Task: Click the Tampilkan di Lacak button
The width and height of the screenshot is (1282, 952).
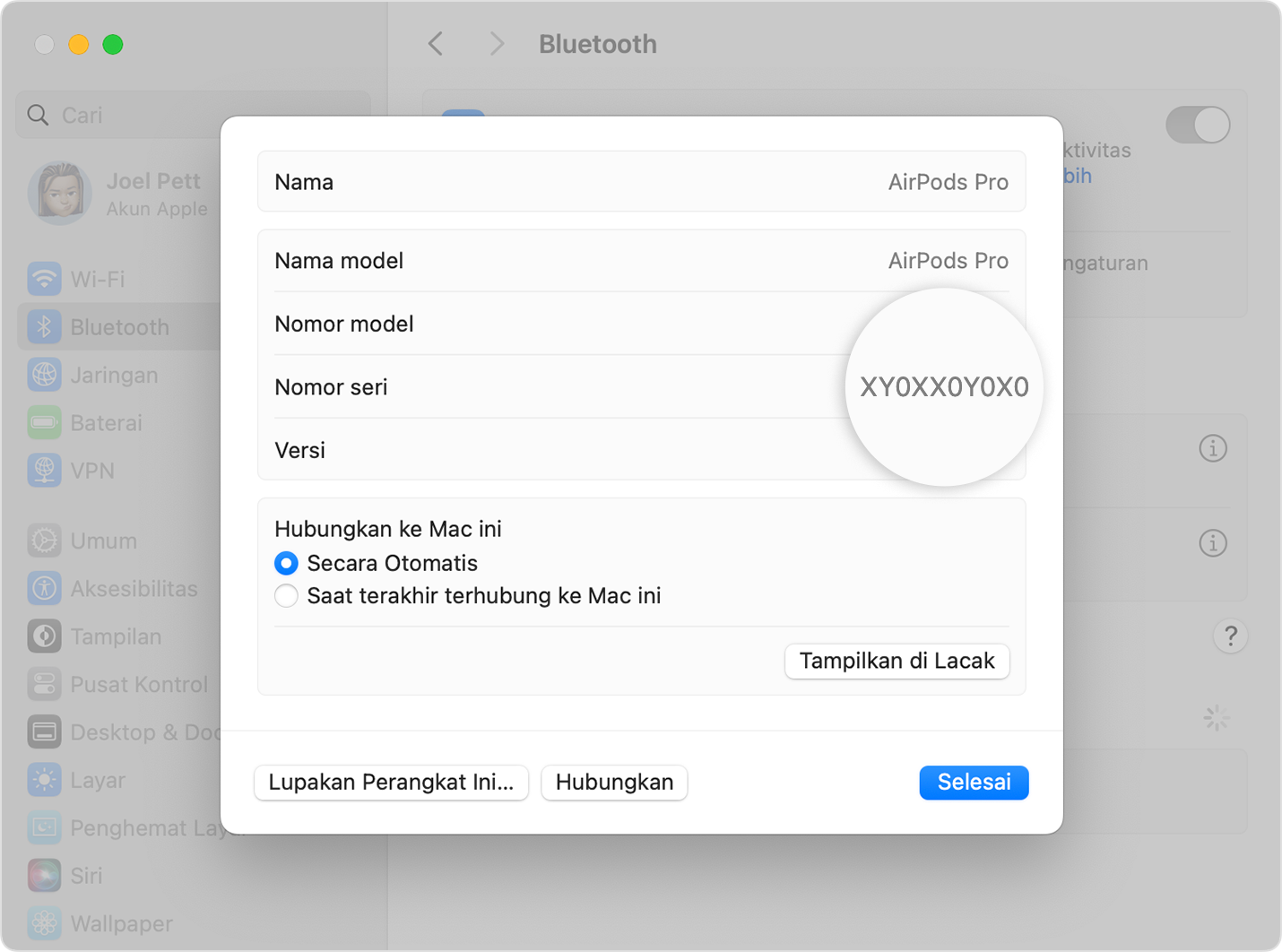Action: point(897,661)
